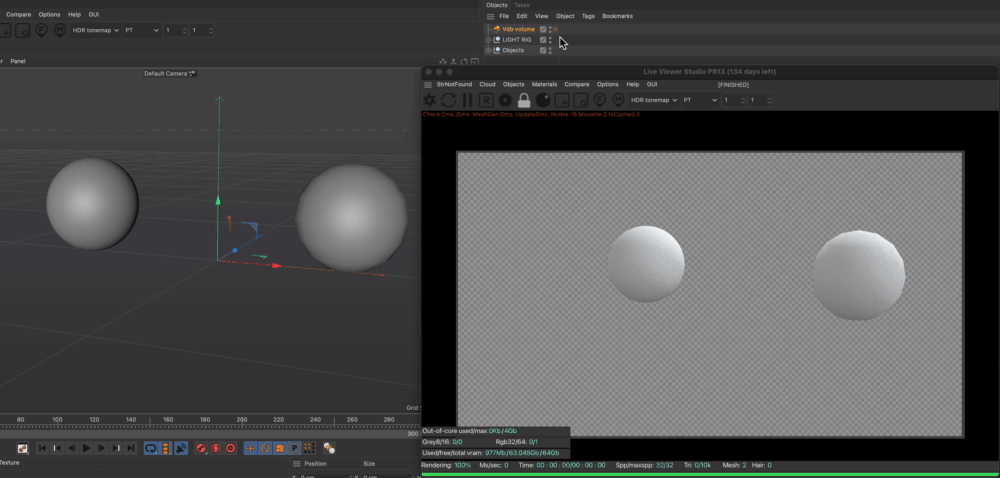Toggle the Vdb volume enable checkbox
Screen dimensions: 1000x478
pos(543,30)
